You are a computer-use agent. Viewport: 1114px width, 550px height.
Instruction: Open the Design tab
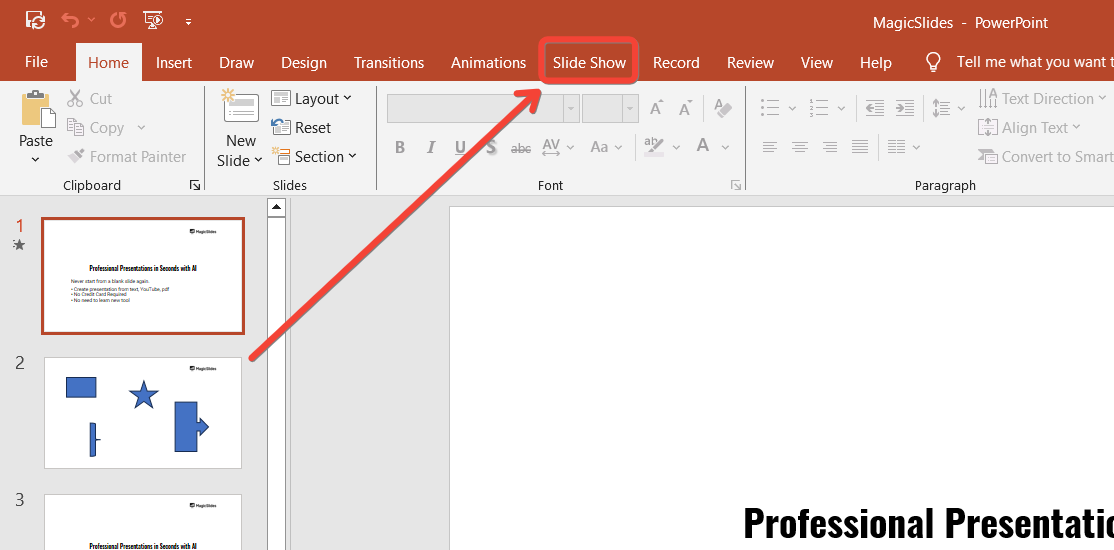(x=304, y=63)
